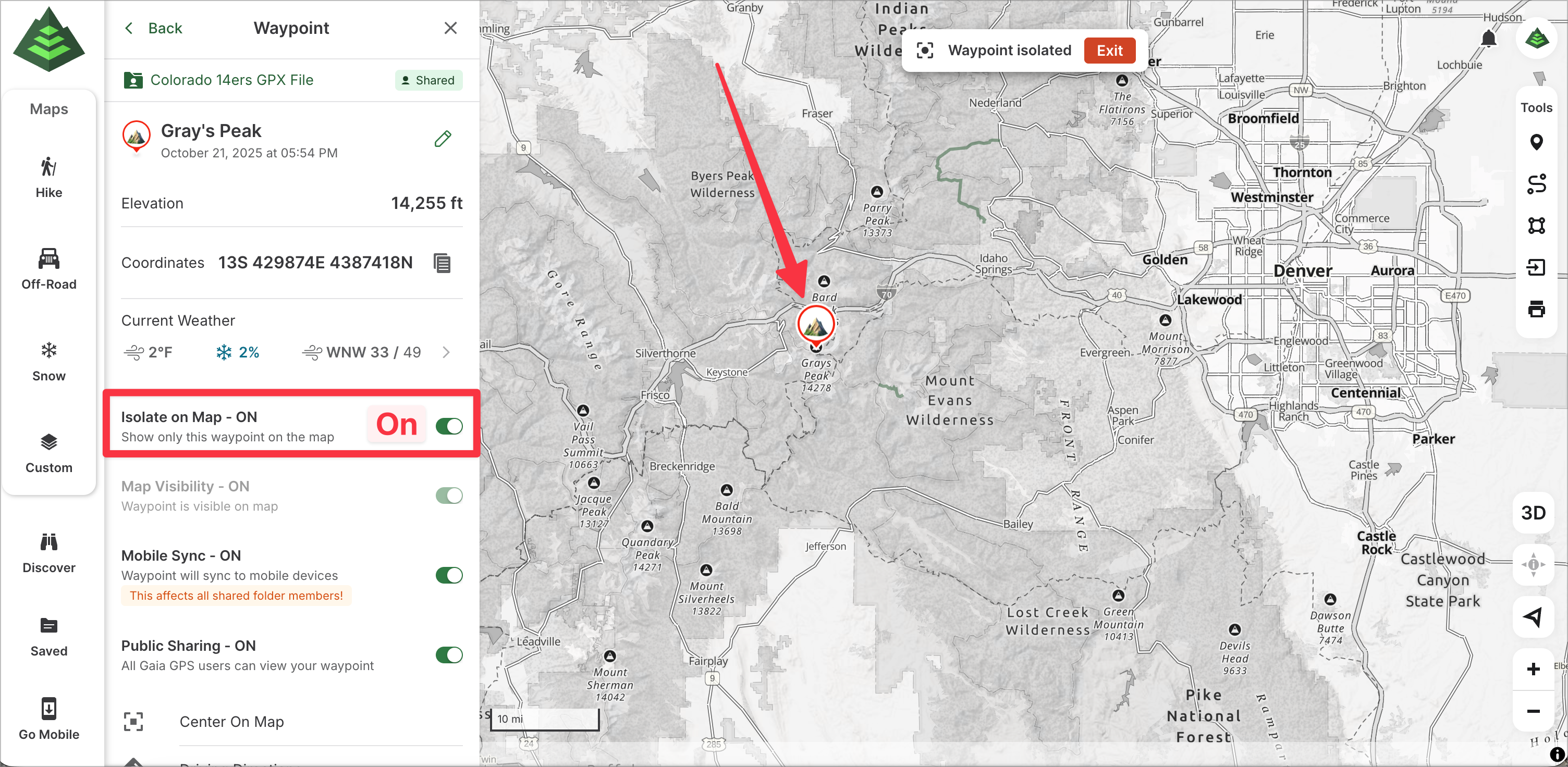
Task: Switch map to 3D view
Action: [x=1533, y=513]
